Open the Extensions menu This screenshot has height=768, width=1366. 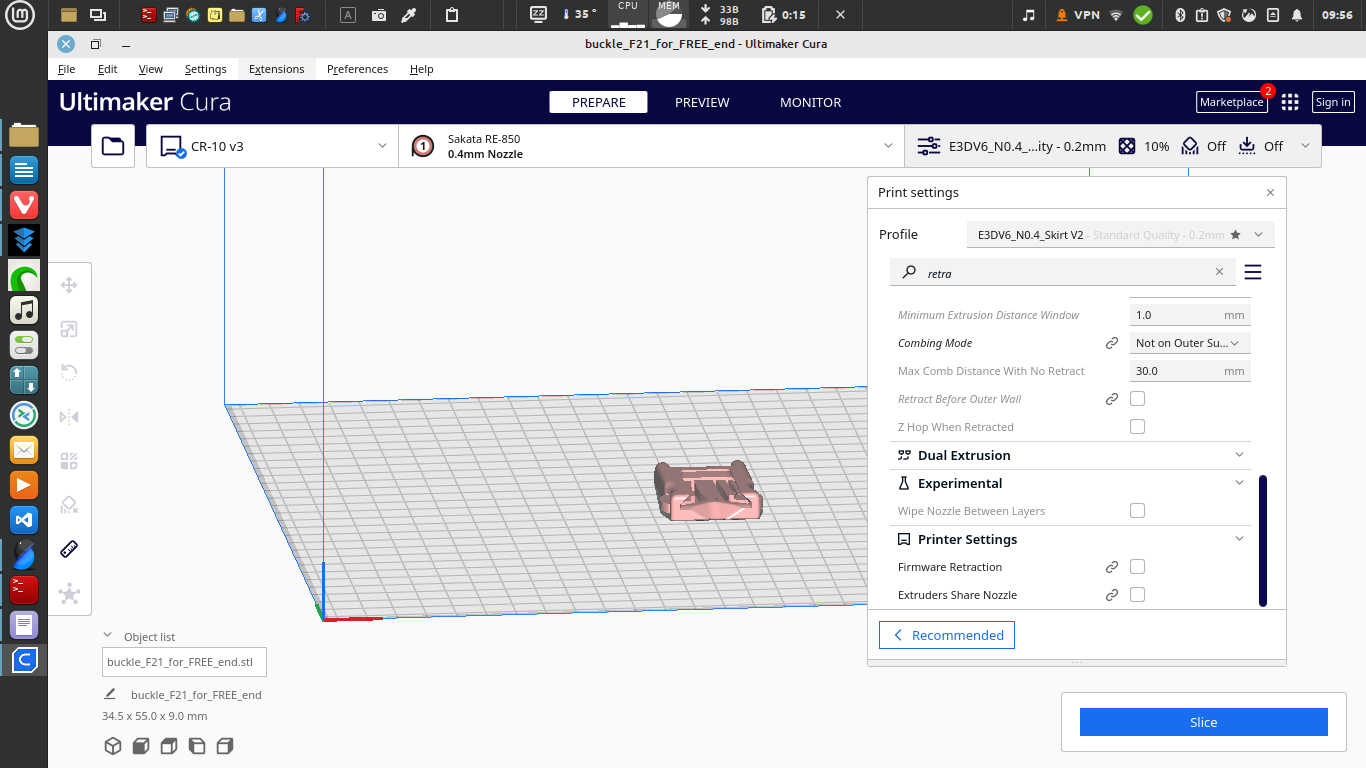tap(276, 69)
